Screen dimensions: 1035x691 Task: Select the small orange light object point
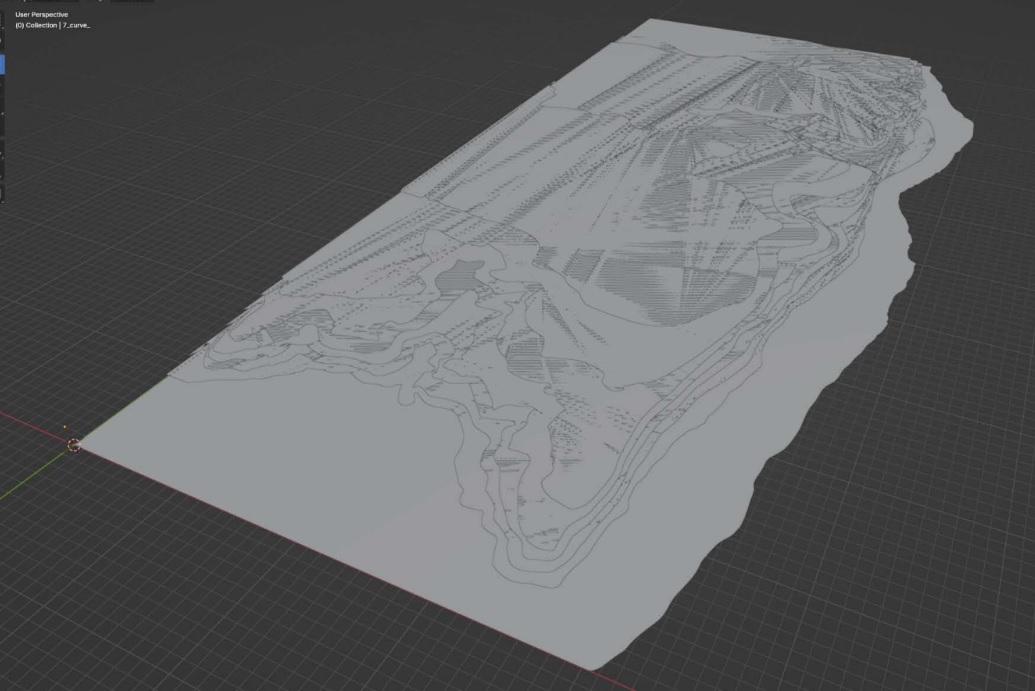(66, 427)
